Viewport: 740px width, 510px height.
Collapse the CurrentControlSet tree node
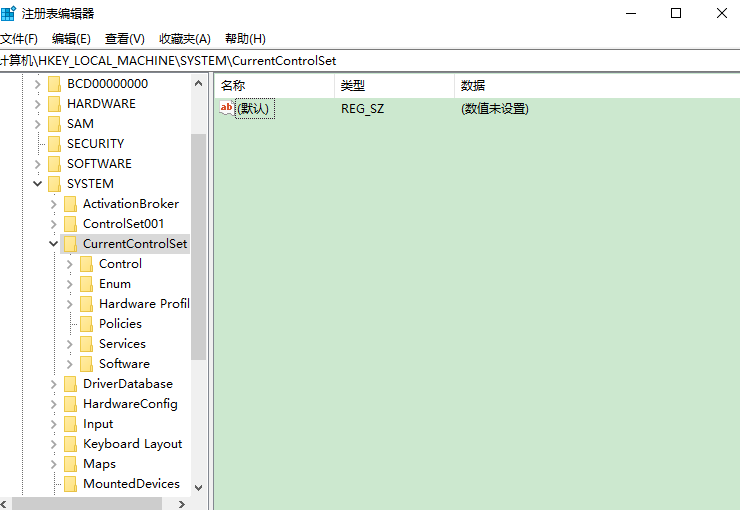pos(53,244)
